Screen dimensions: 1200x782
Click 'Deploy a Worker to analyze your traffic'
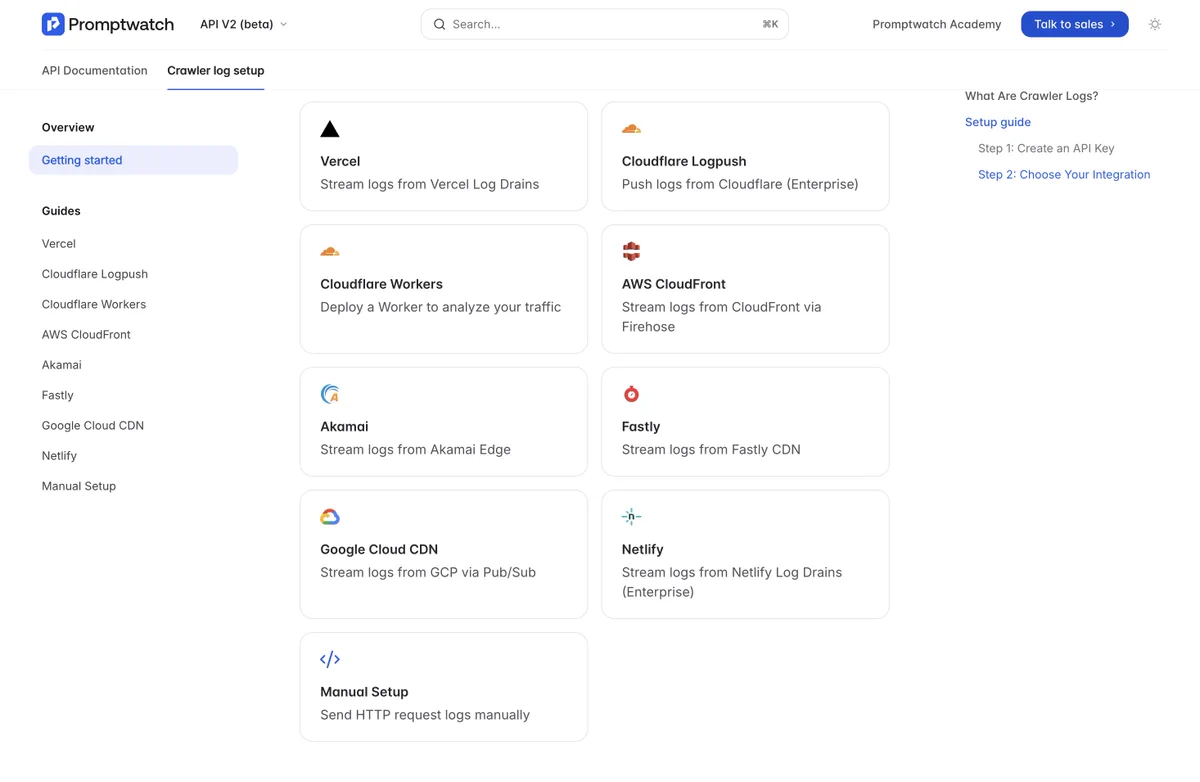[x=441, y=307]
